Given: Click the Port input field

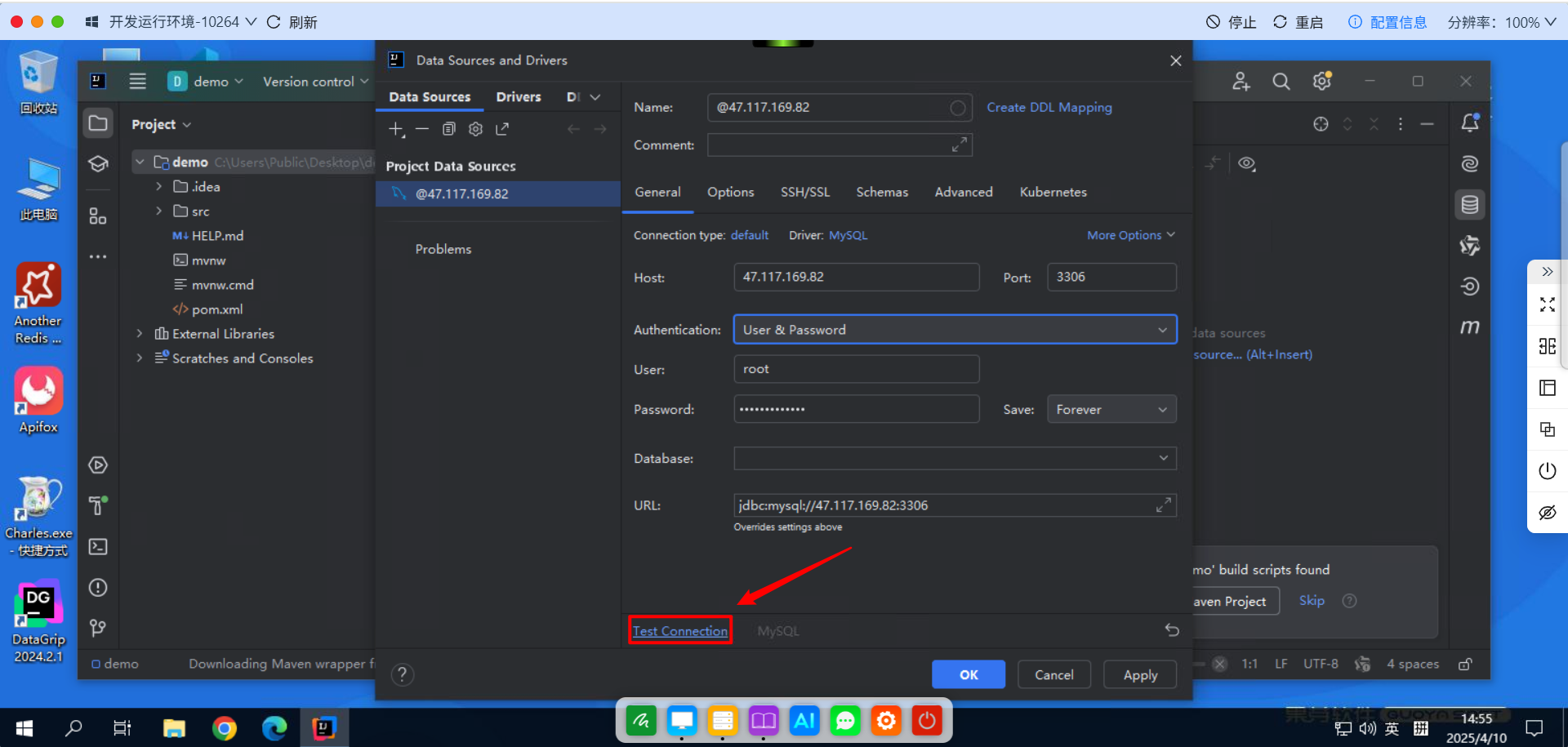Looking at the screenshot, I should pos(1111,277).
